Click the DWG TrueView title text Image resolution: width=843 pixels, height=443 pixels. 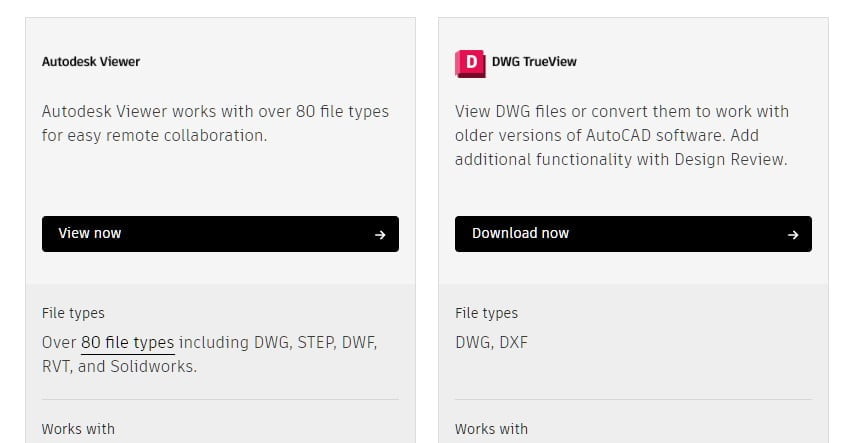click(534, 61)
